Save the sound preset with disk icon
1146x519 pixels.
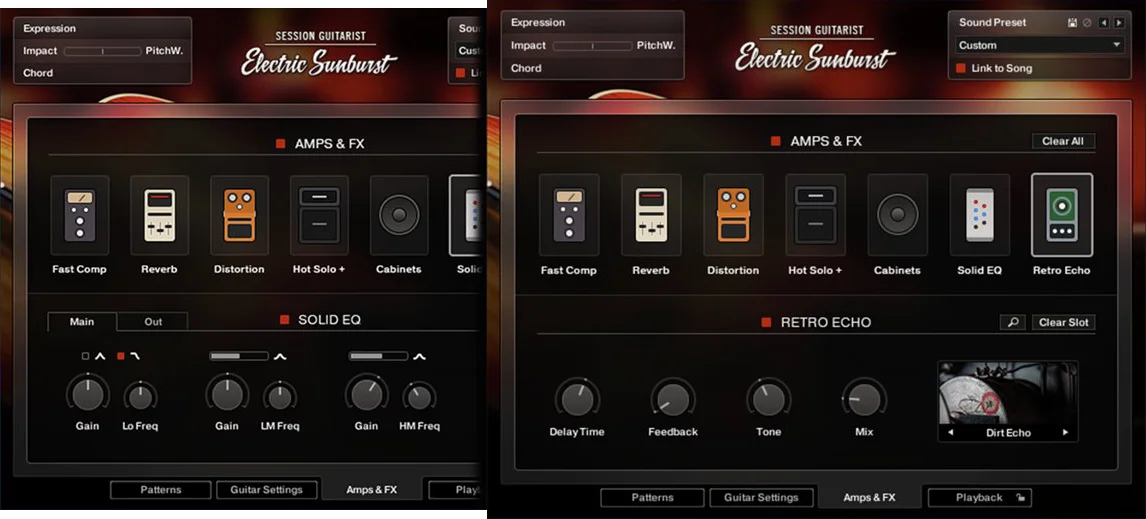(1072, 23)
